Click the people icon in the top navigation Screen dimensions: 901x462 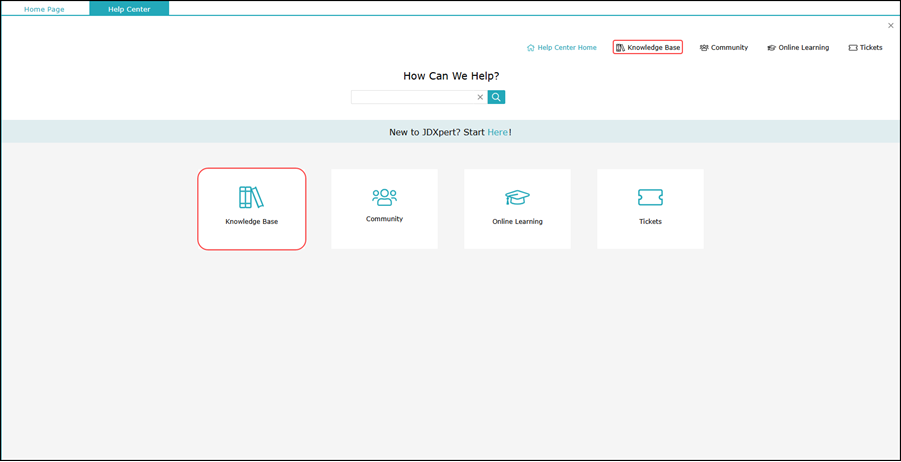(x=704, y=48)
